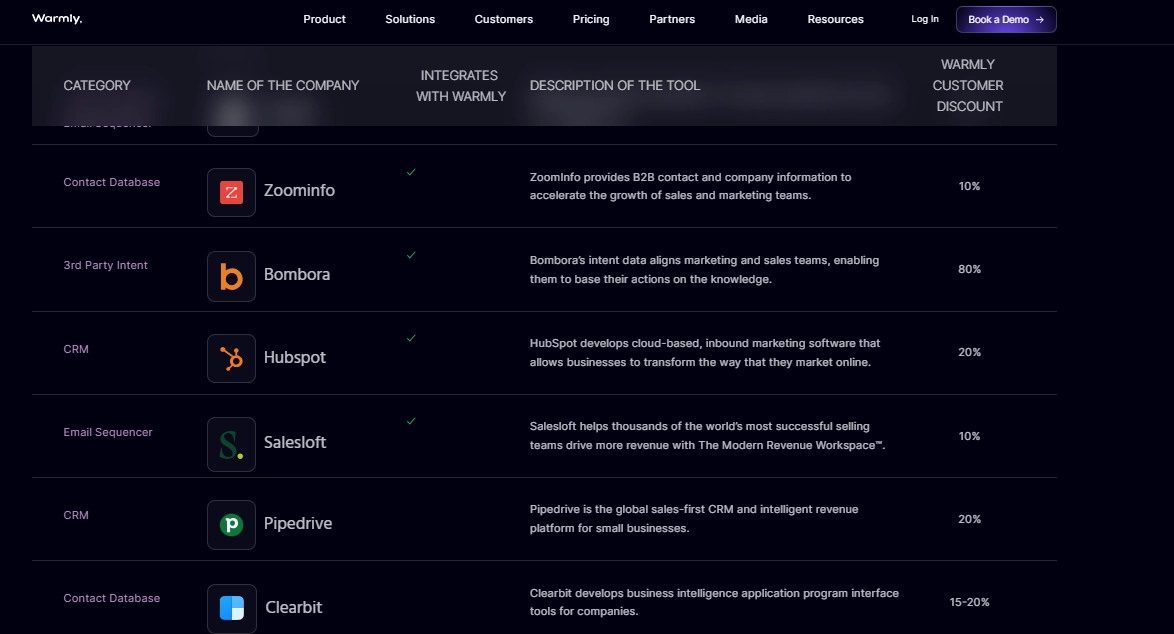Image resolution: width=1174 pixels, height=634 pixels.
Task: Click the 3rd Party Intent category
Action: pos(106,265)
